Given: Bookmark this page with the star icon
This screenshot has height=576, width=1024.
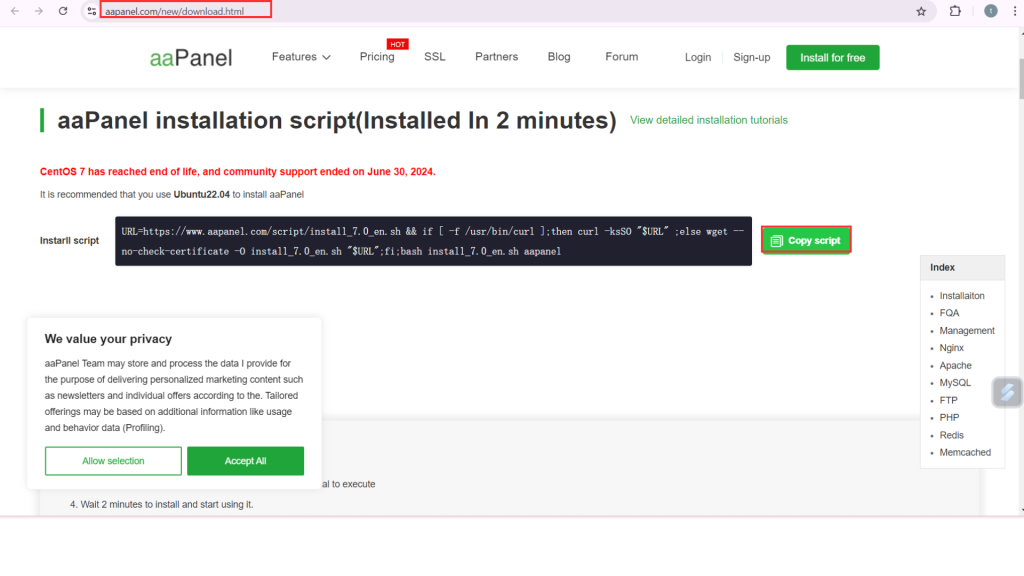Looking at the screenshot, I should click(x=921, y=11).
